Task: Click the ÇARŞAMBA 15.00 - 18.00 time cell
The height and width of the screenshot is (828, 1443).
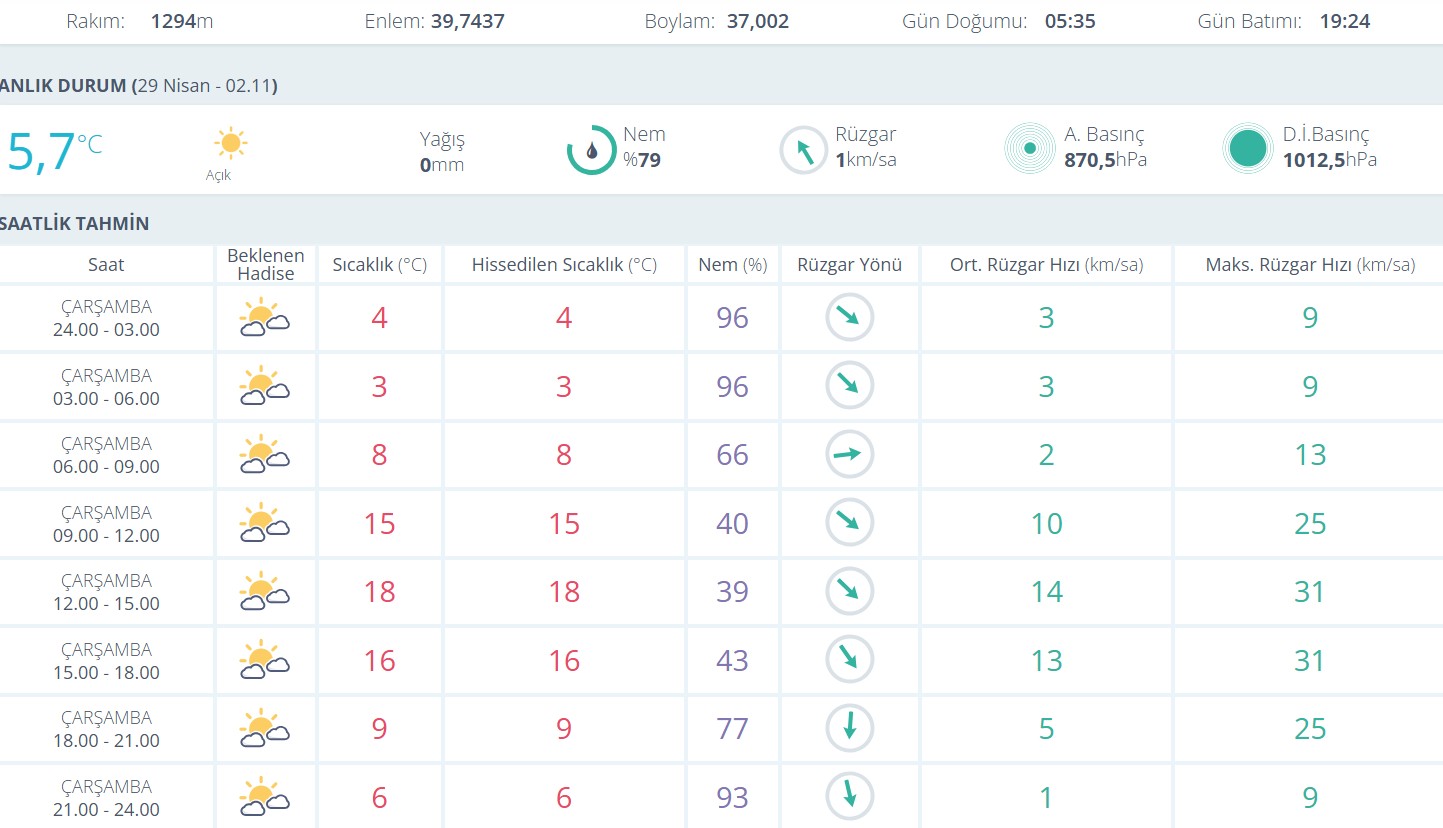Action: click(x=106, y=661)
